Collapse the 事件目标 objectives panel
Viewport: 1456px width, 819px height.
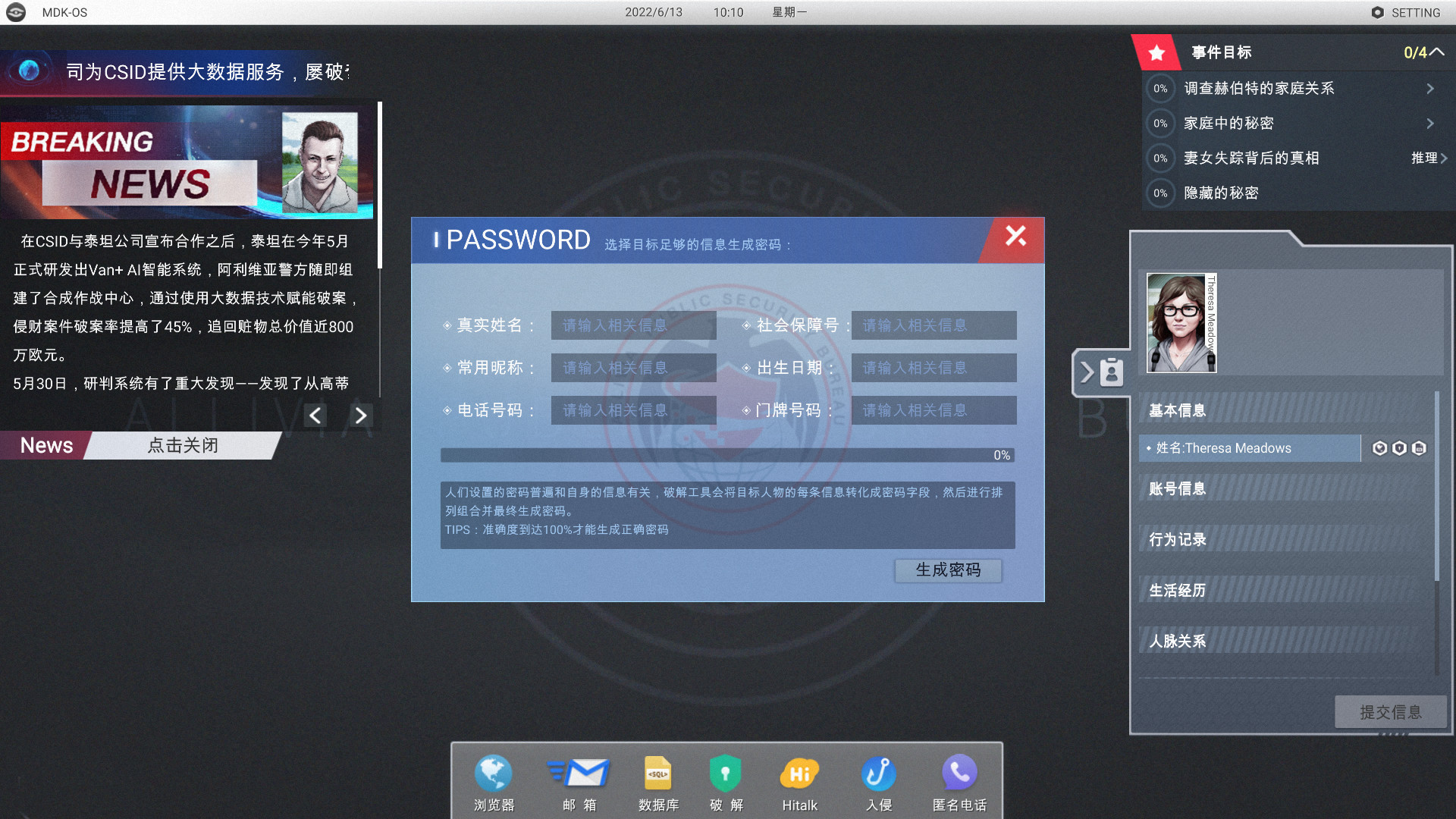[1435, 52]
